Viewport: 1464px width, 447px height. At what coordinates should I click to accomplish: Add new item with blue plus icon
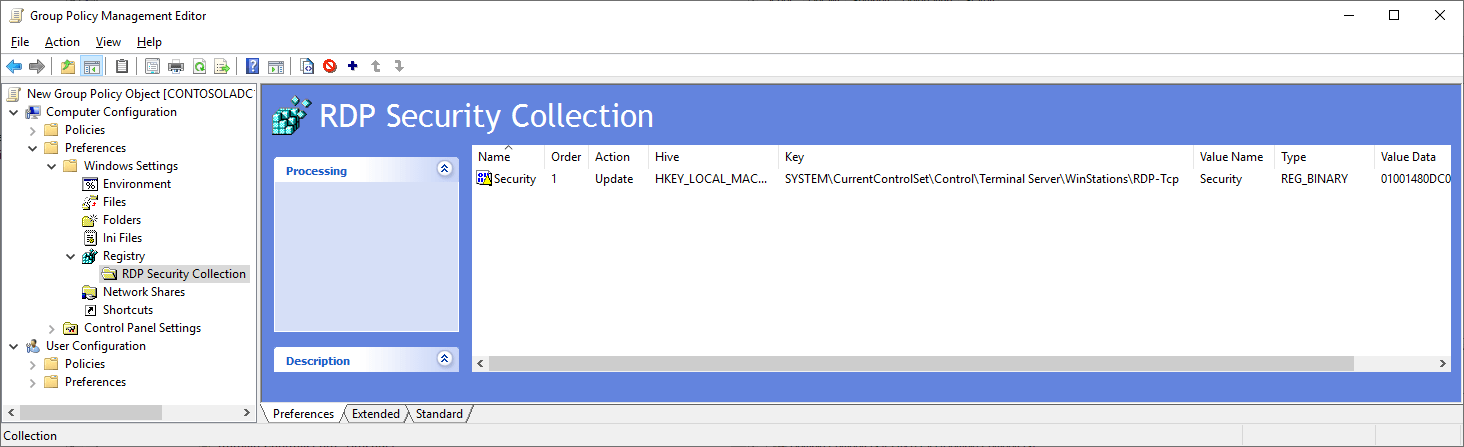353,66
